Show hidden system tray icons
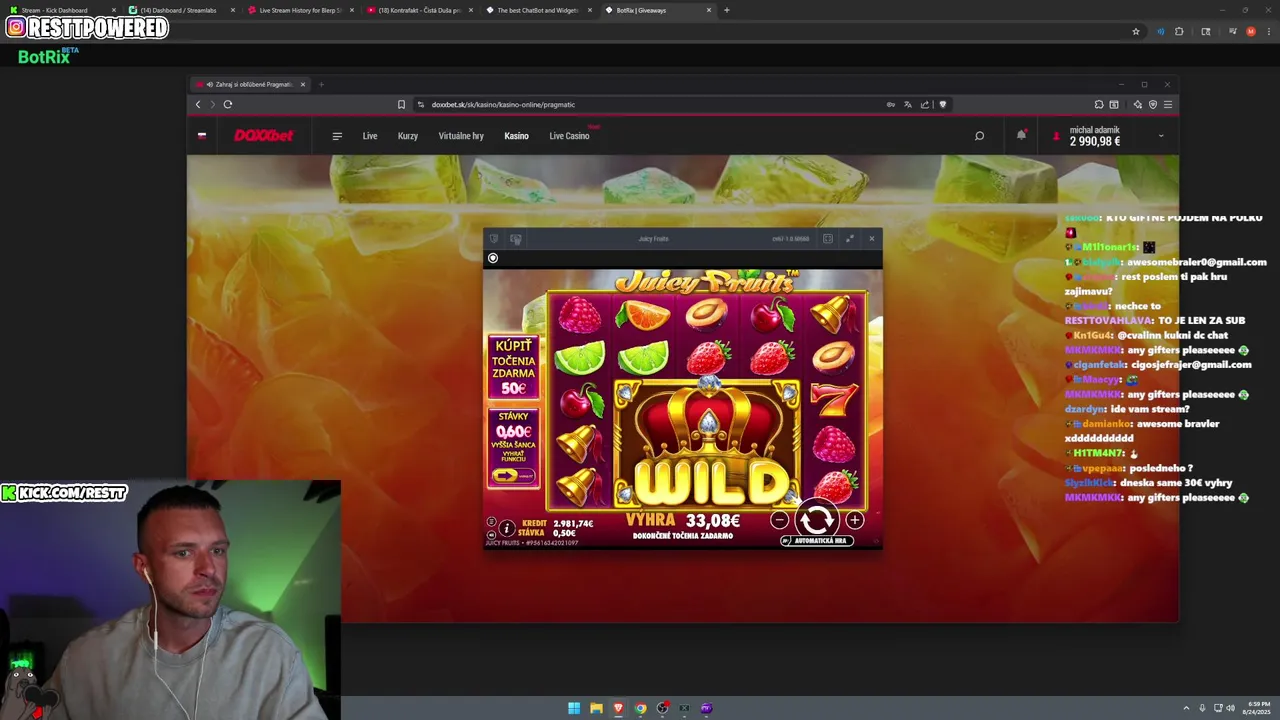Screen dimensions: 1280x720 (x=1187, y=708)
